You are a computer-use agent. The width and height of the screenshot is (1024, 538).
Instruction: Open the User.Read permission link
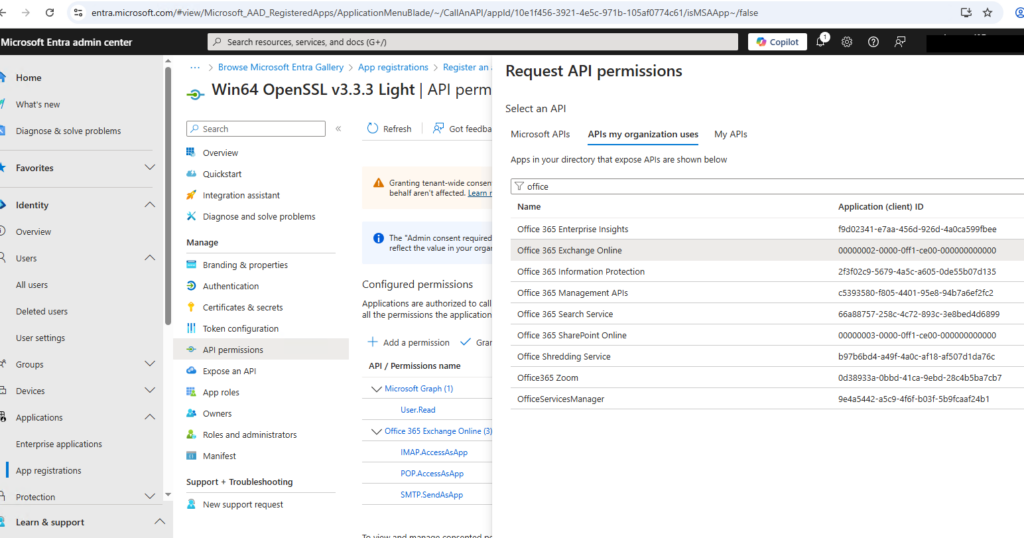[x=417, y=410]
